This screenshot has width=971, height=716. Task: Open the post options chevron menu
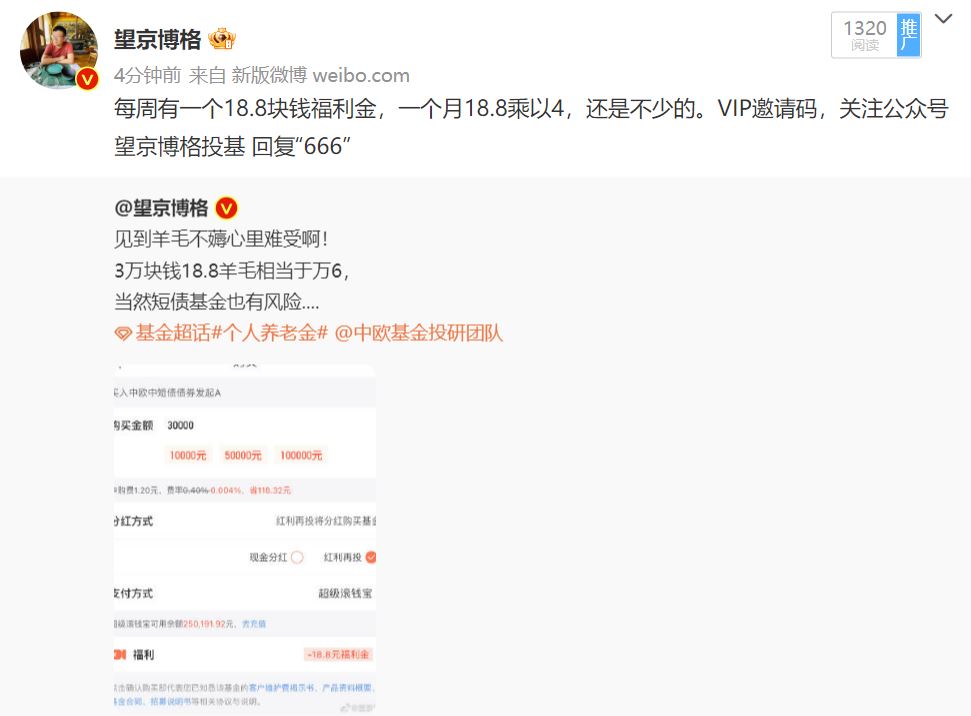pyautogui.click(x=943, y=19)
